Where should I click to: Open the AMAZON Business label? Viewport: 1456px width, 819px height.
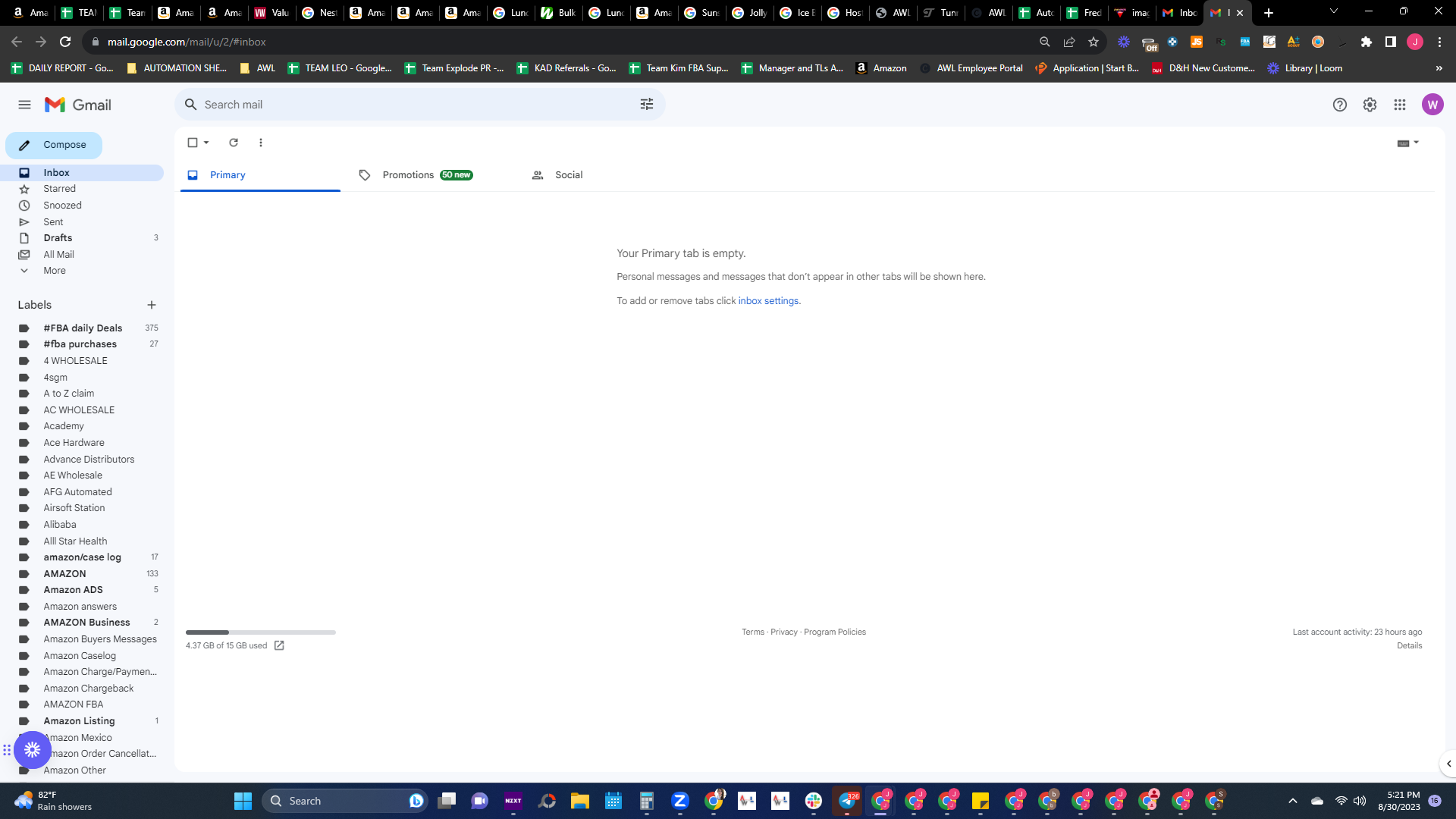coord(82,623)
